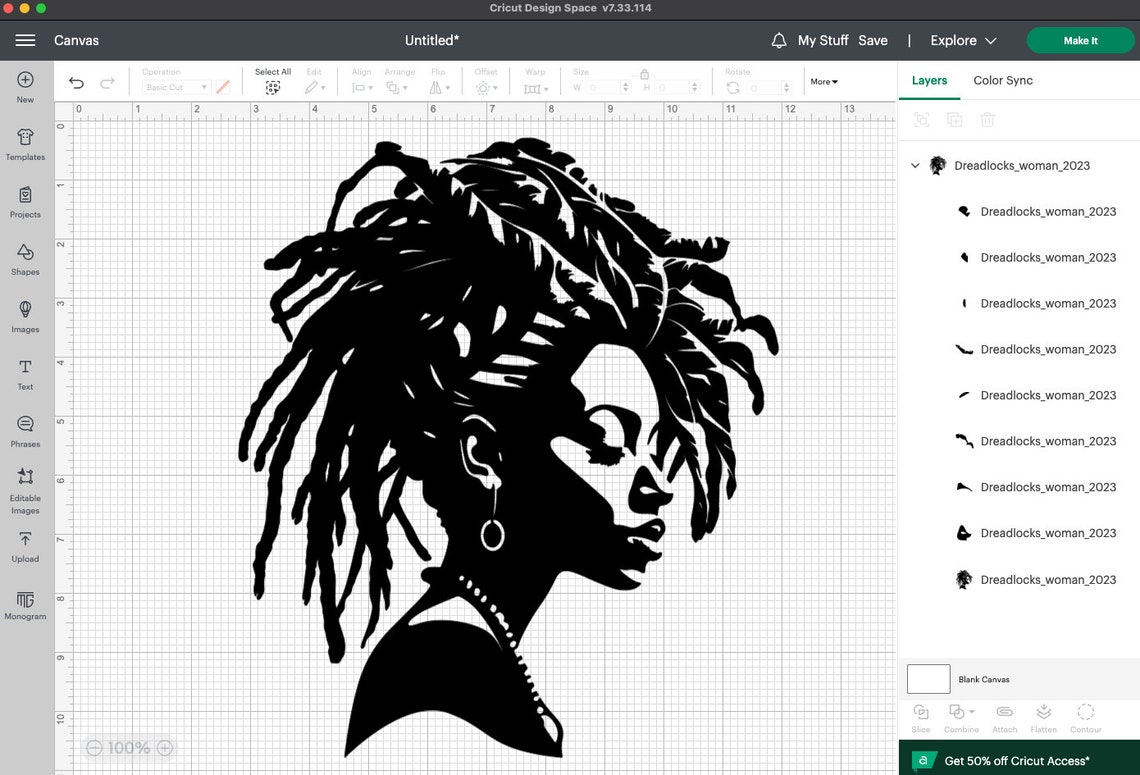1140x775 pixels.
Task: Switch to the Color Sync tab
Action: pyautogui.click(x=1003, y=80)
